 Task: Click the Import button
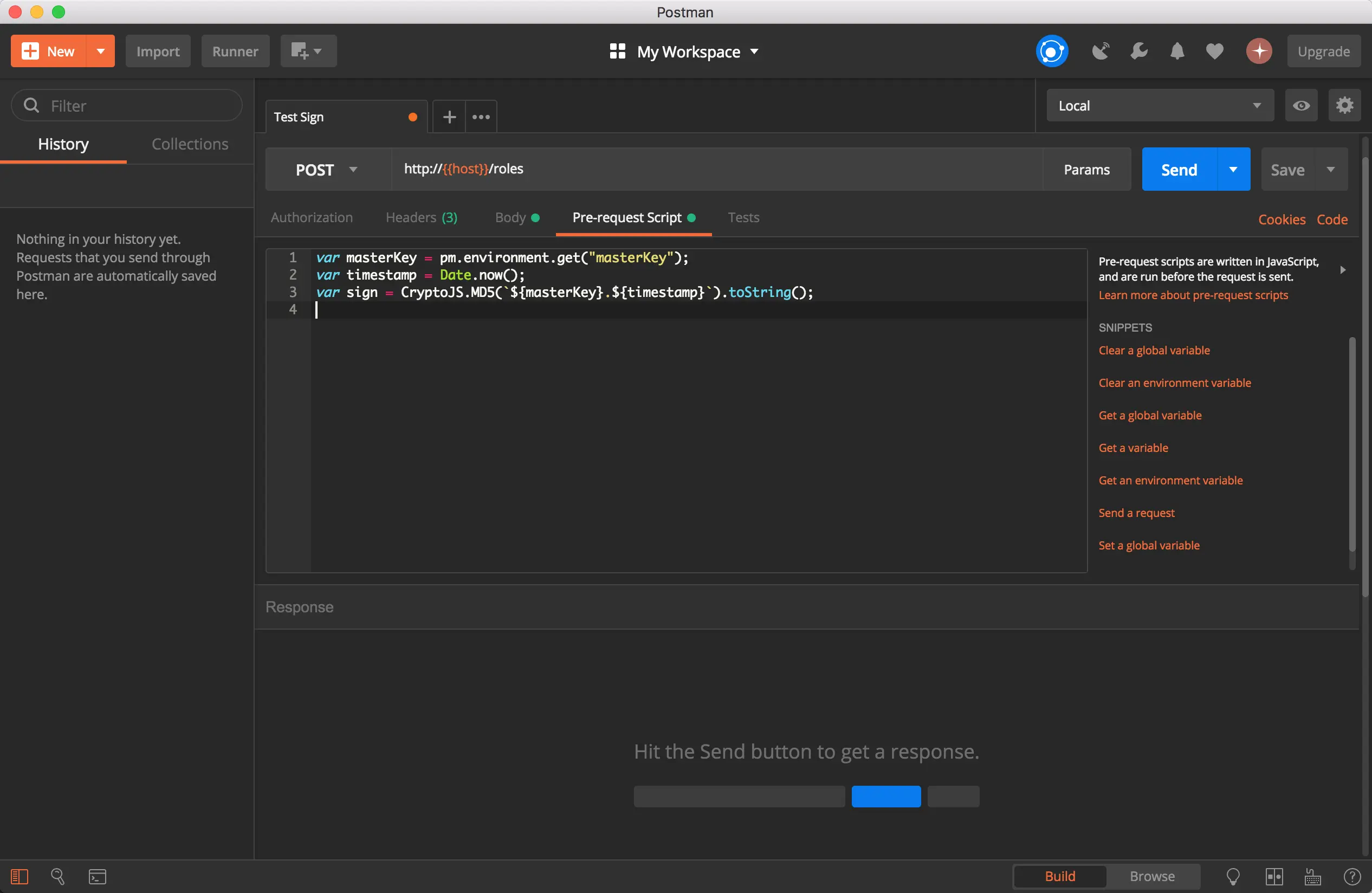pos(158,51)
